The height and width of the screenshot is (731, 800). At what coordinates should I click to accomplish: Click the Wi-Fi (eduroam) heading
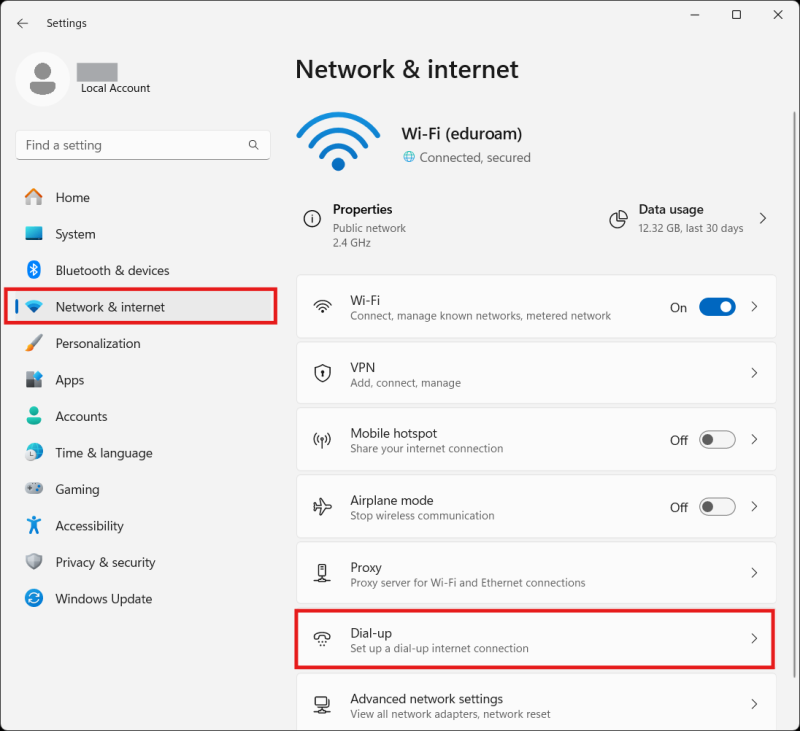(462, 134)
